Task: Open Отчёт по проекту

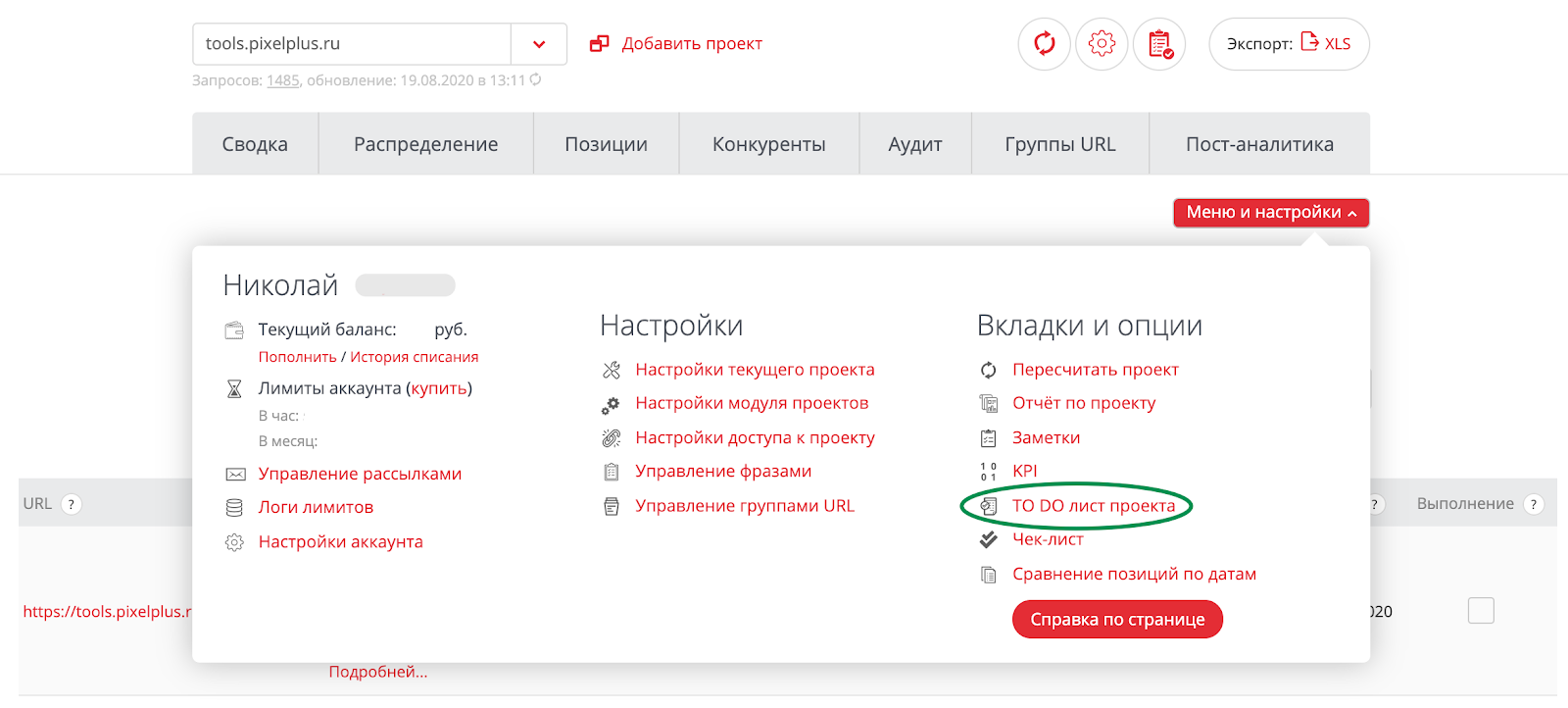Action: coord(1084,403)
